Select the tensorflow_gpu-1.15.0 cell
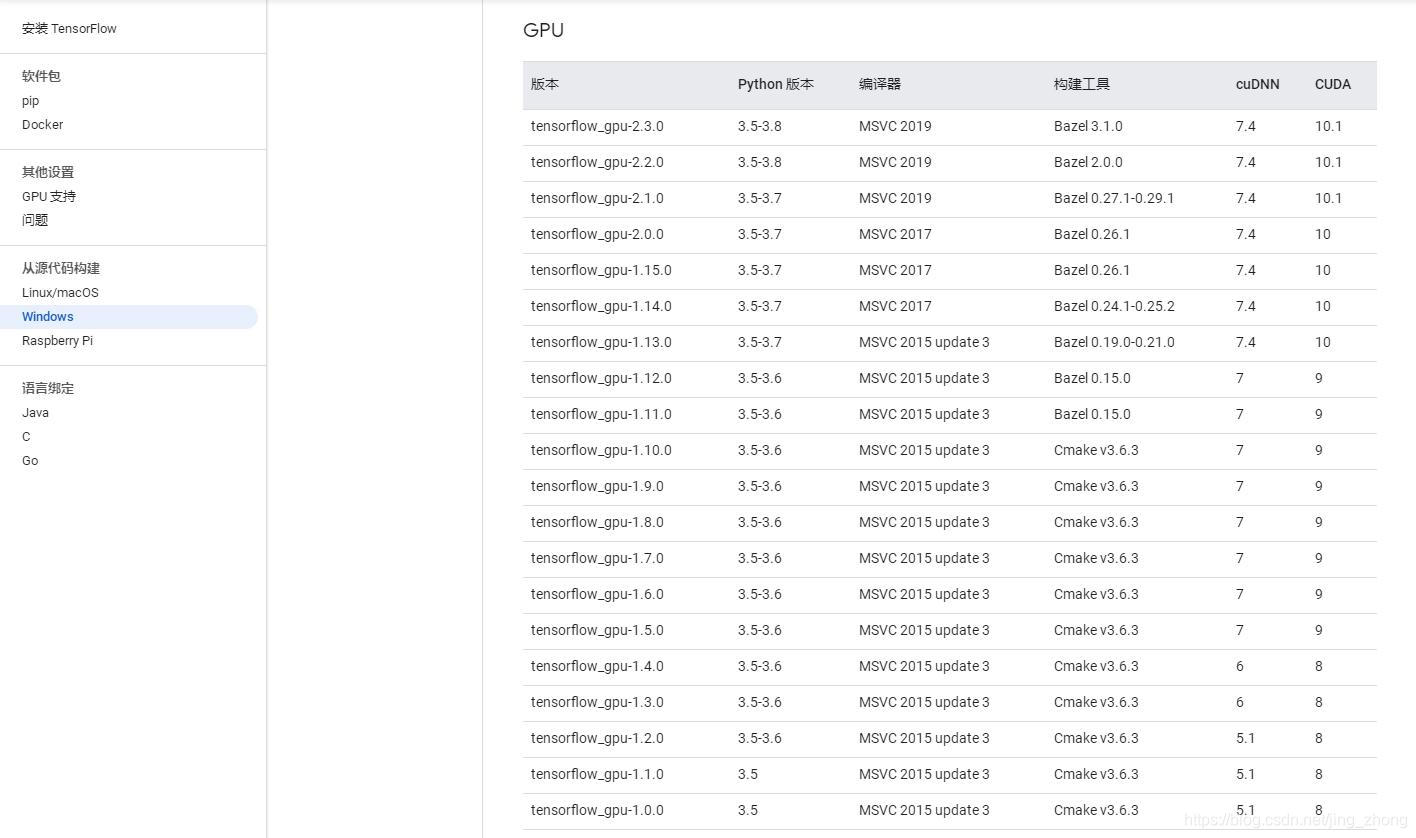The image size is (1416, 838). coord(601,271)
